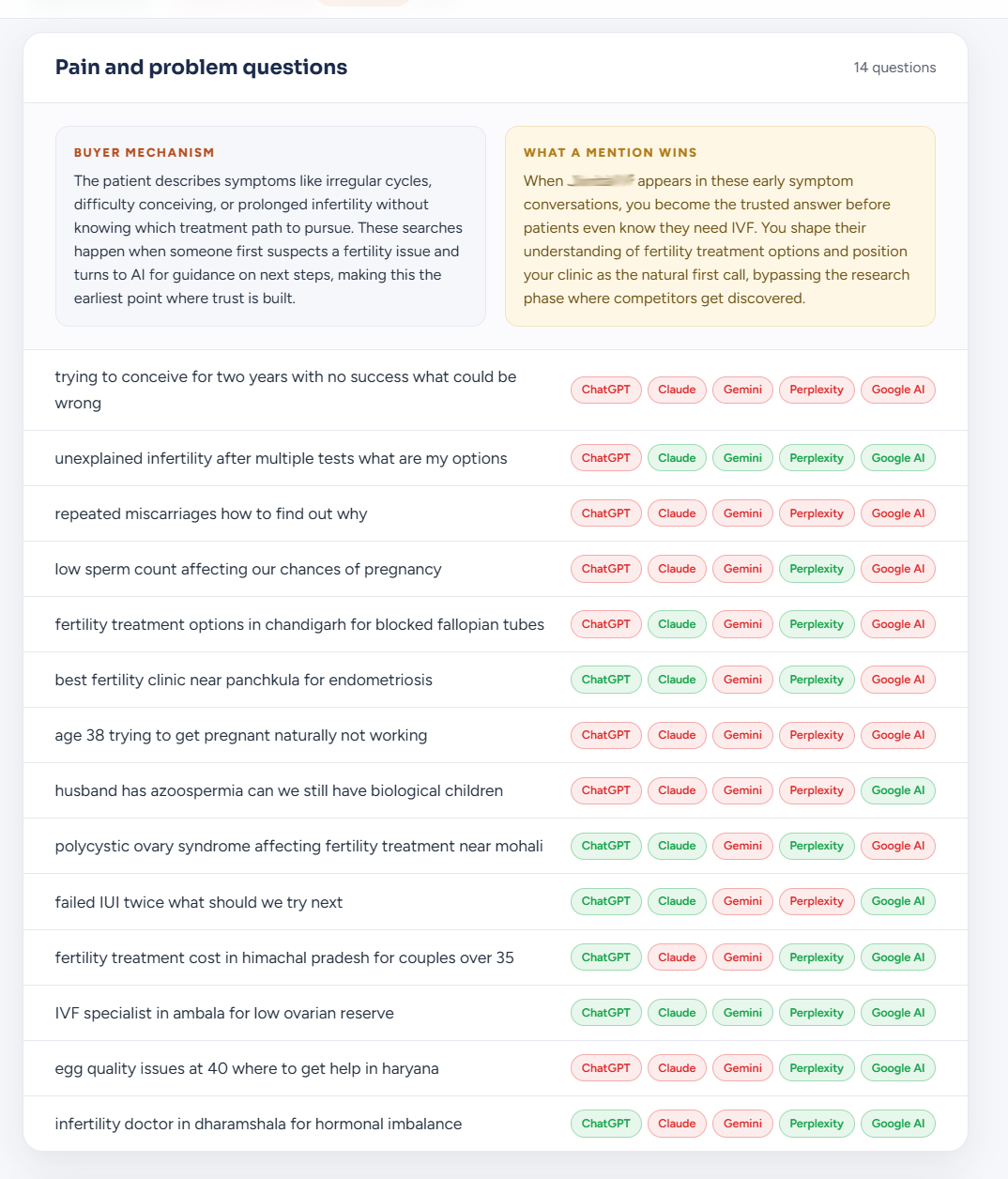Open ChatGPT badge on ambala IVF specialist row
The height and width of the screenshot is (1179, 1008).
[x=606, y=1013]
